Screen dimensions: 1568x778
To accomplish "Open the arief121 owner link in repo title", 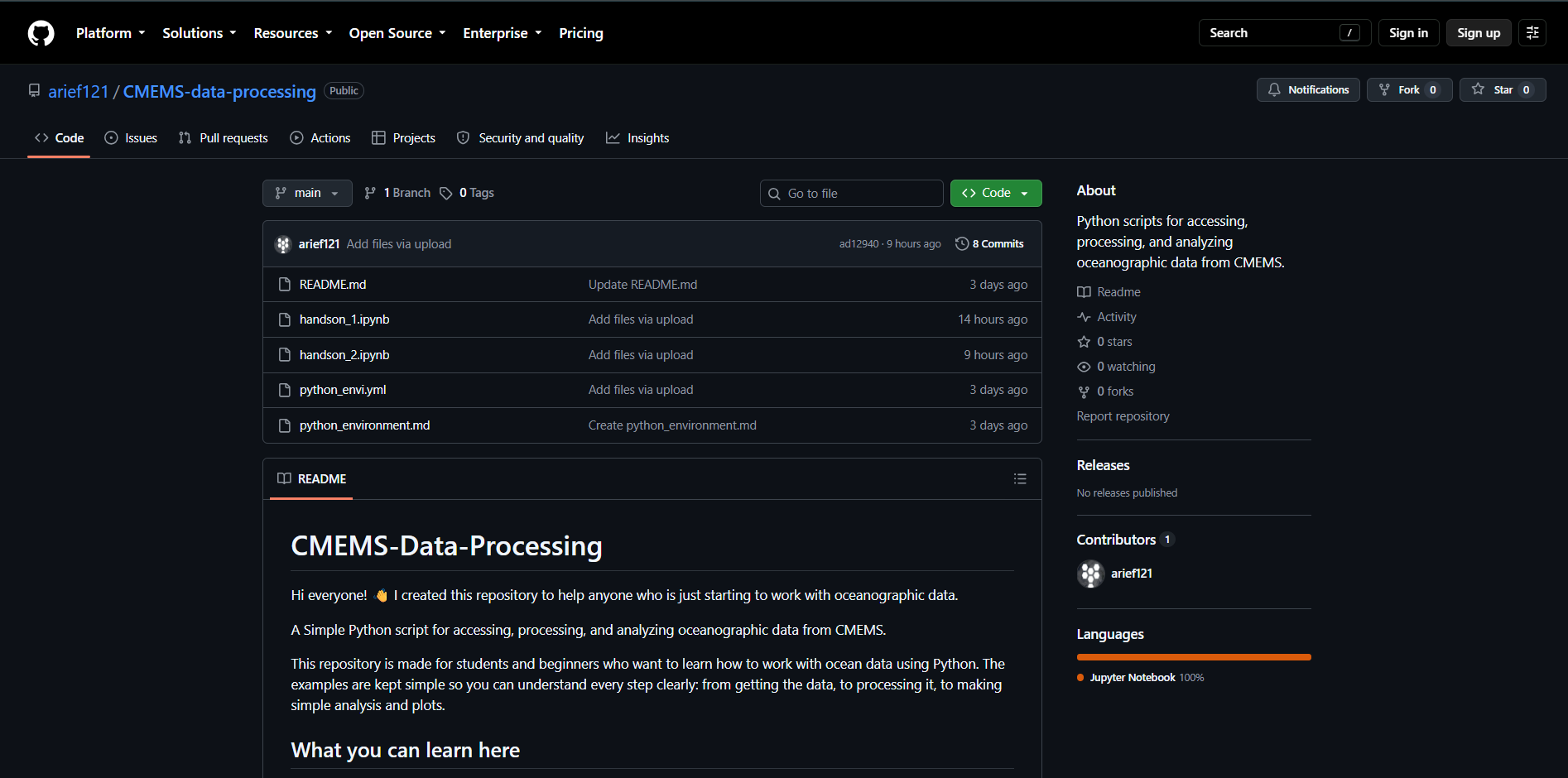I will coord(79,91).
